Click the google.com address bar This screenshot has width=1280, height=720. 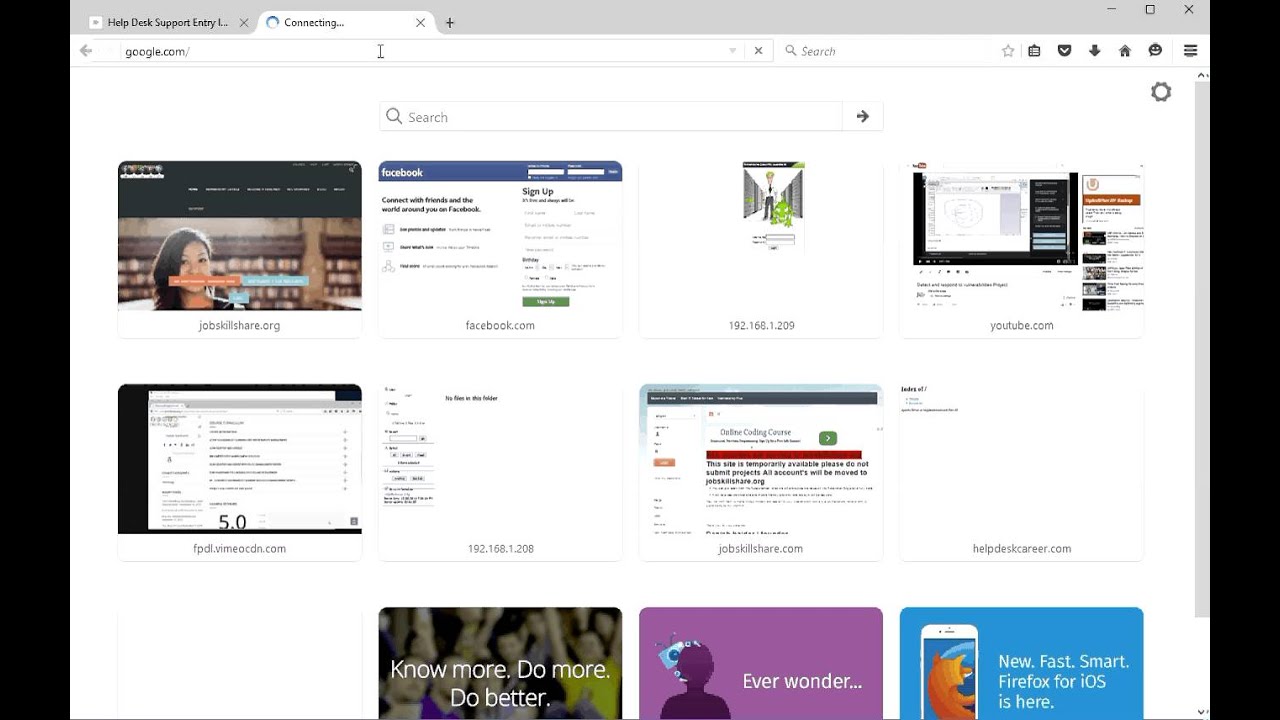coord(420,51)
